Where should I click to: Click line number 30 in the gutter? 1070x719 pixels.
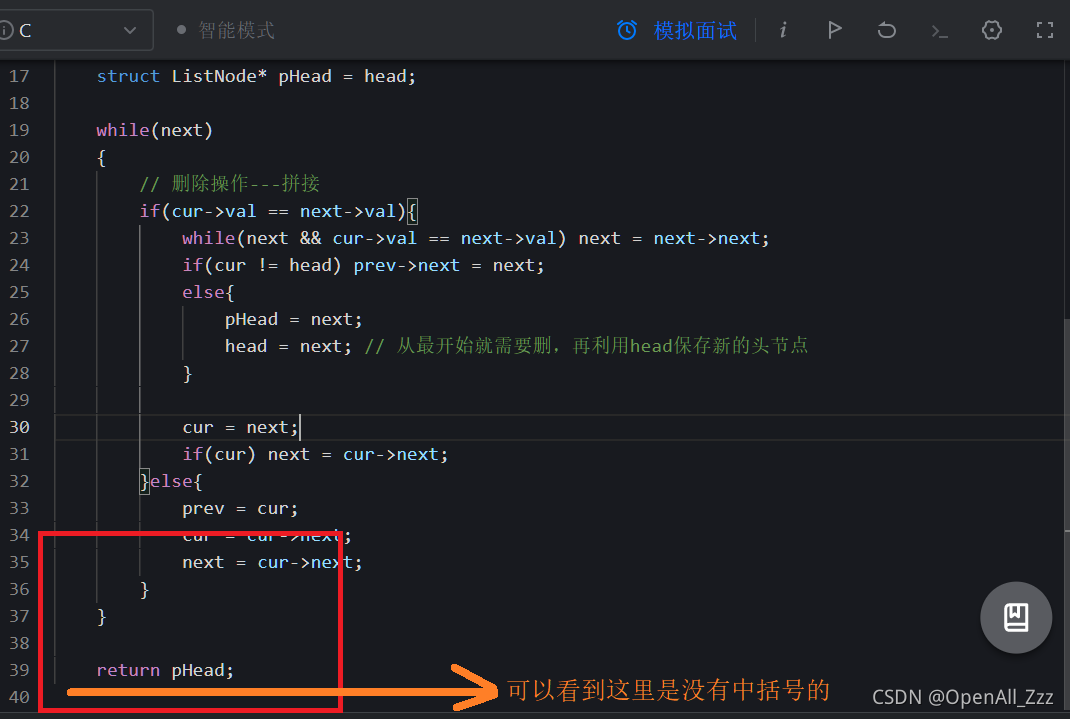click(19, 427)
